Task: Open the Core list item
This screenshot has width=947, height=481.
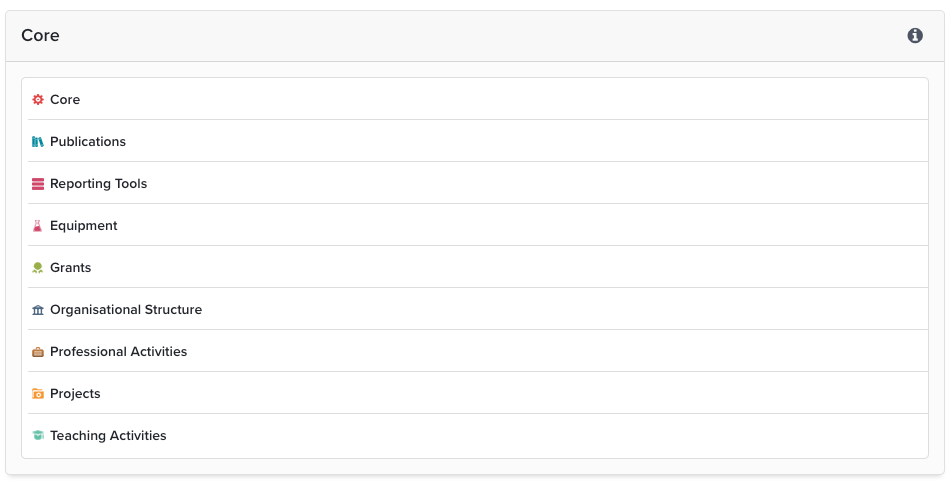Action: click(65, 100)
